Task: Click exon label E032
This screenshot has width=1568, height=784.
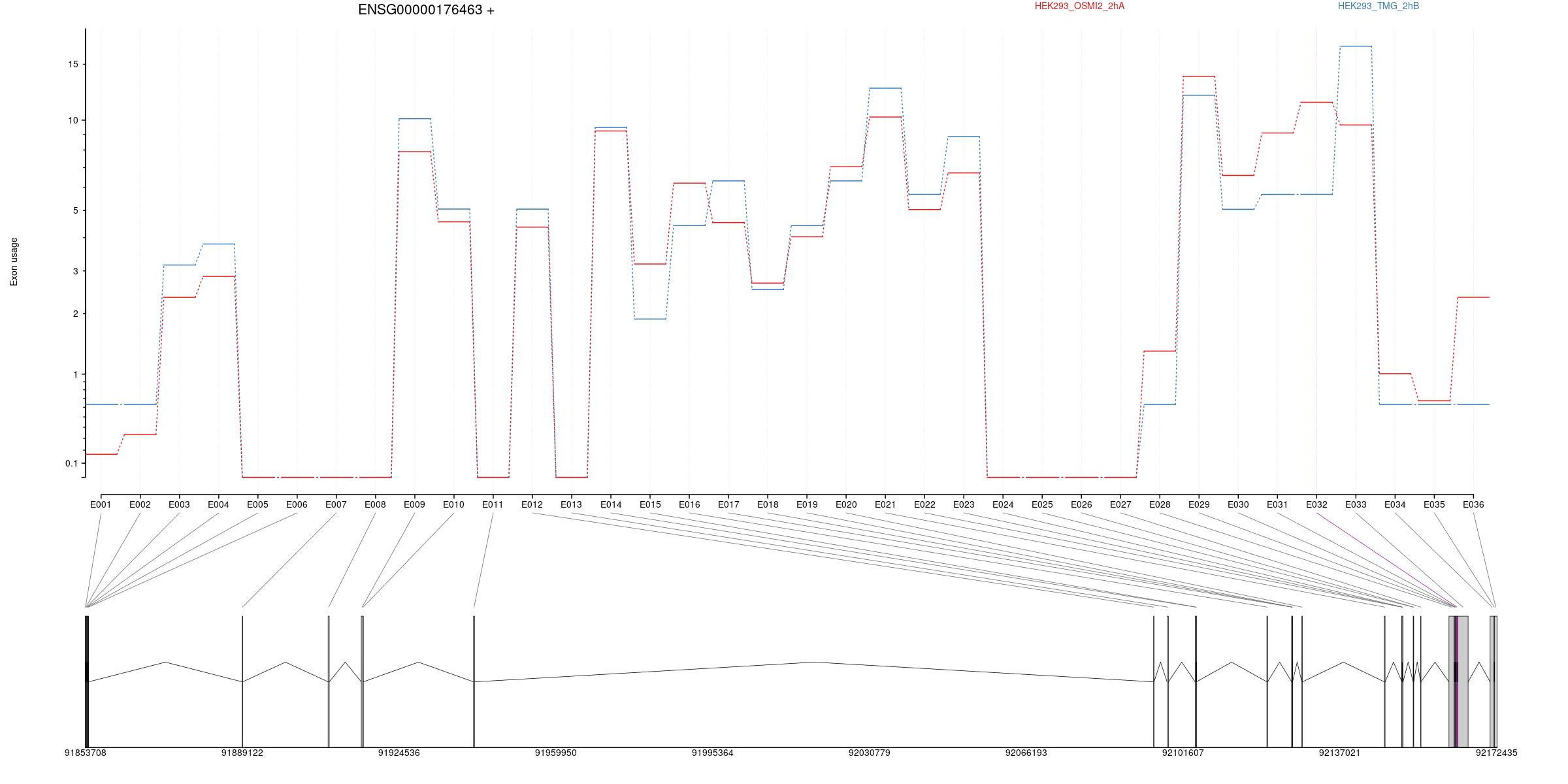Action: tap(1316, 504)
